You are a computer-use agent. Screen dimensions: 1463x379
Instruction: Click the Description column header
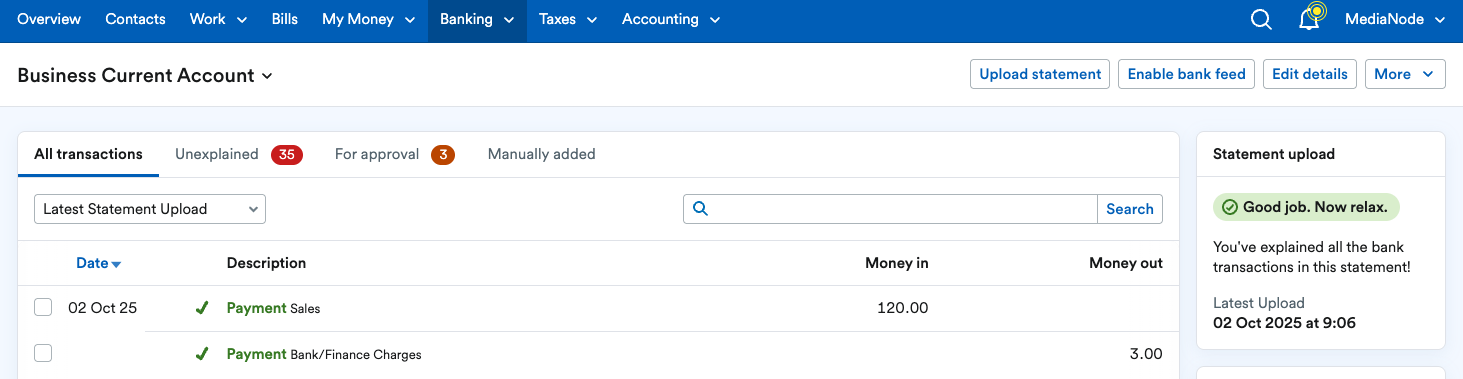point(266,263)
